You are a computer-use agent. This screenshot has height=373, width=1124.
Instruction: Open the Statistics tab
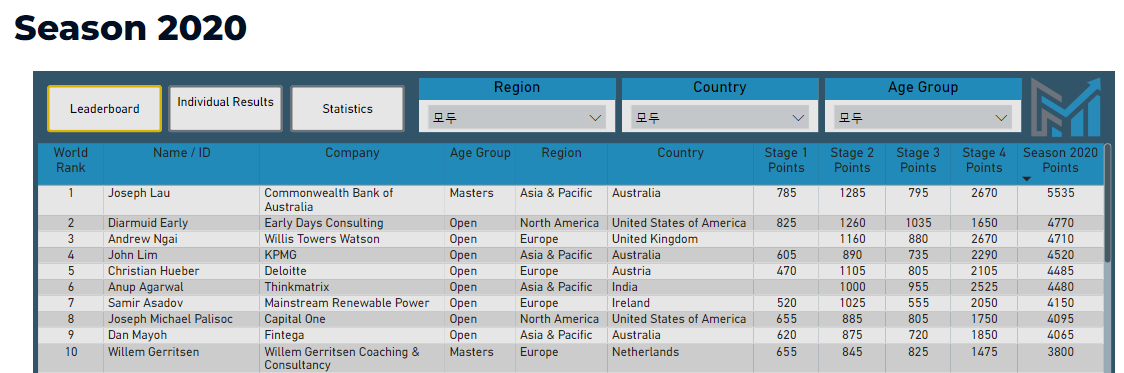348,109
